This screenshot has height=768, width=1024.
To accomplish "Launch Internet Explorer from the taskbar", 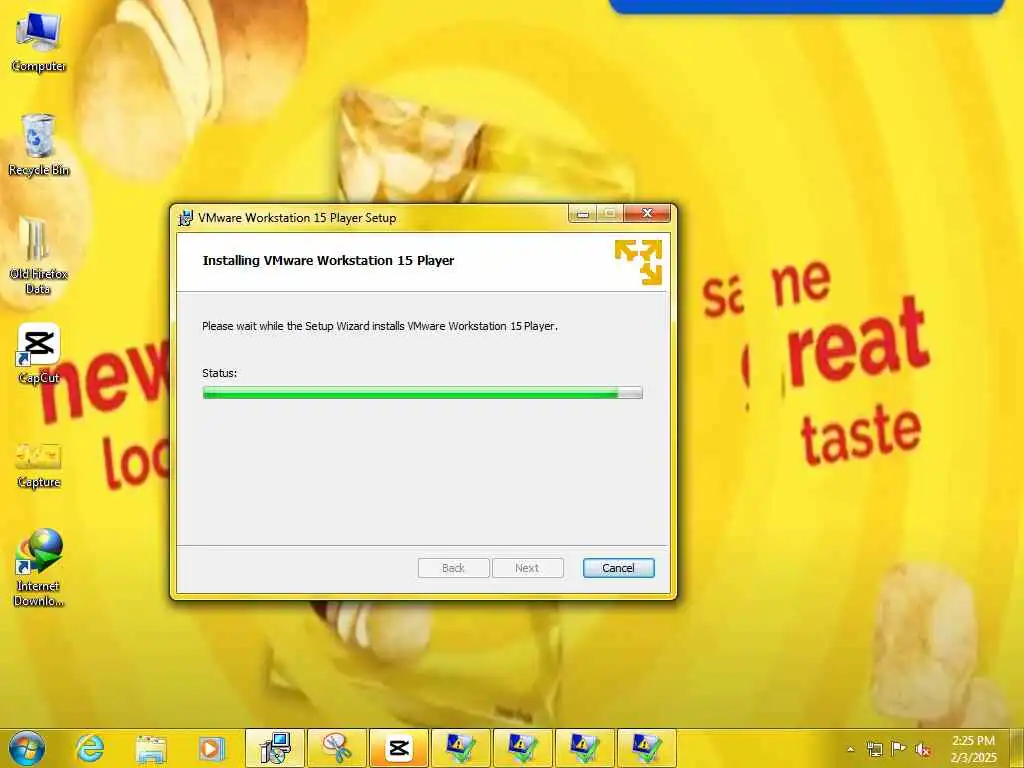I will [89, 748].
